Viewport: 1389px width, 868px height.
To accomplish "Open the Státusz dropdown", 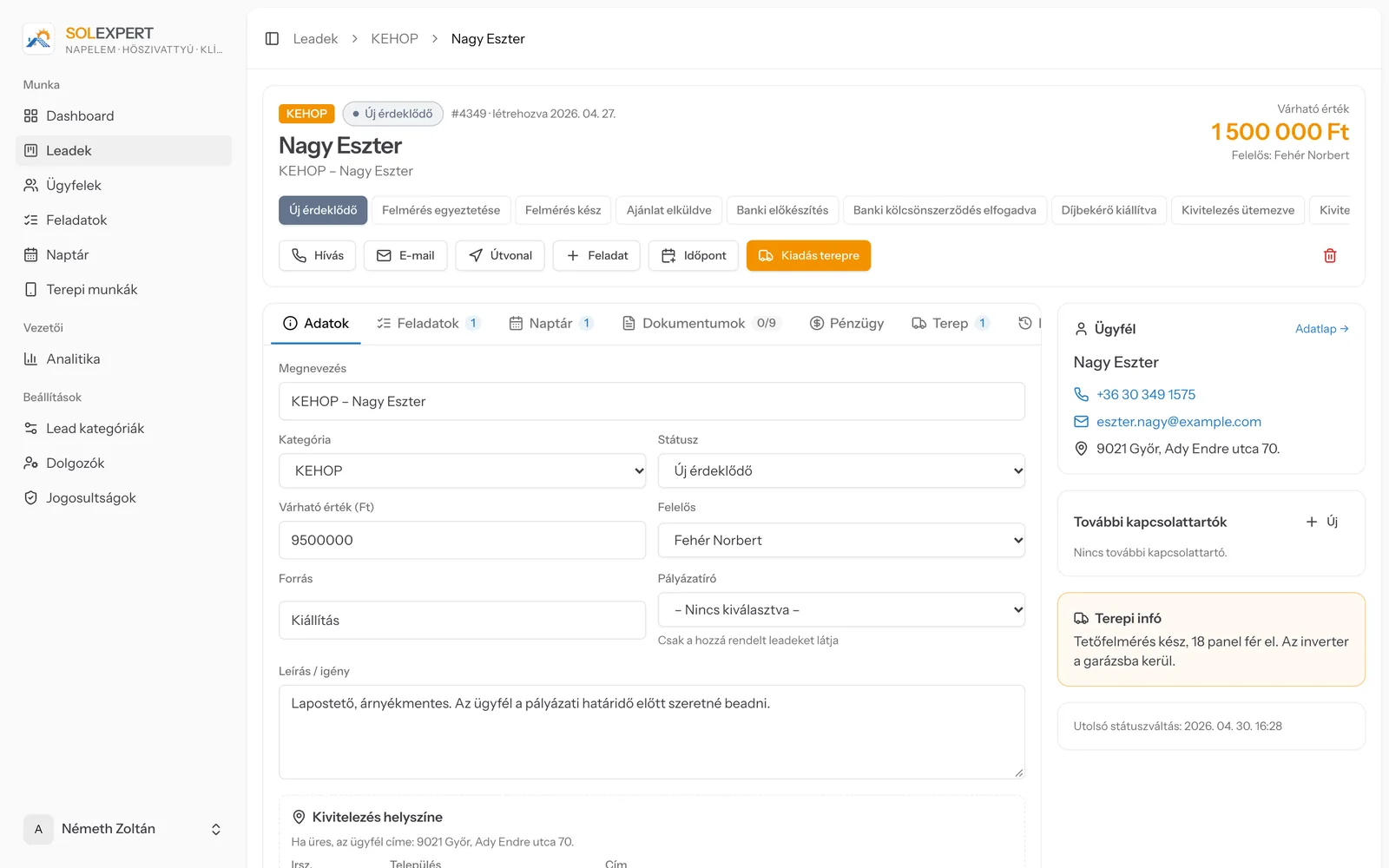I will click(841, 470).
